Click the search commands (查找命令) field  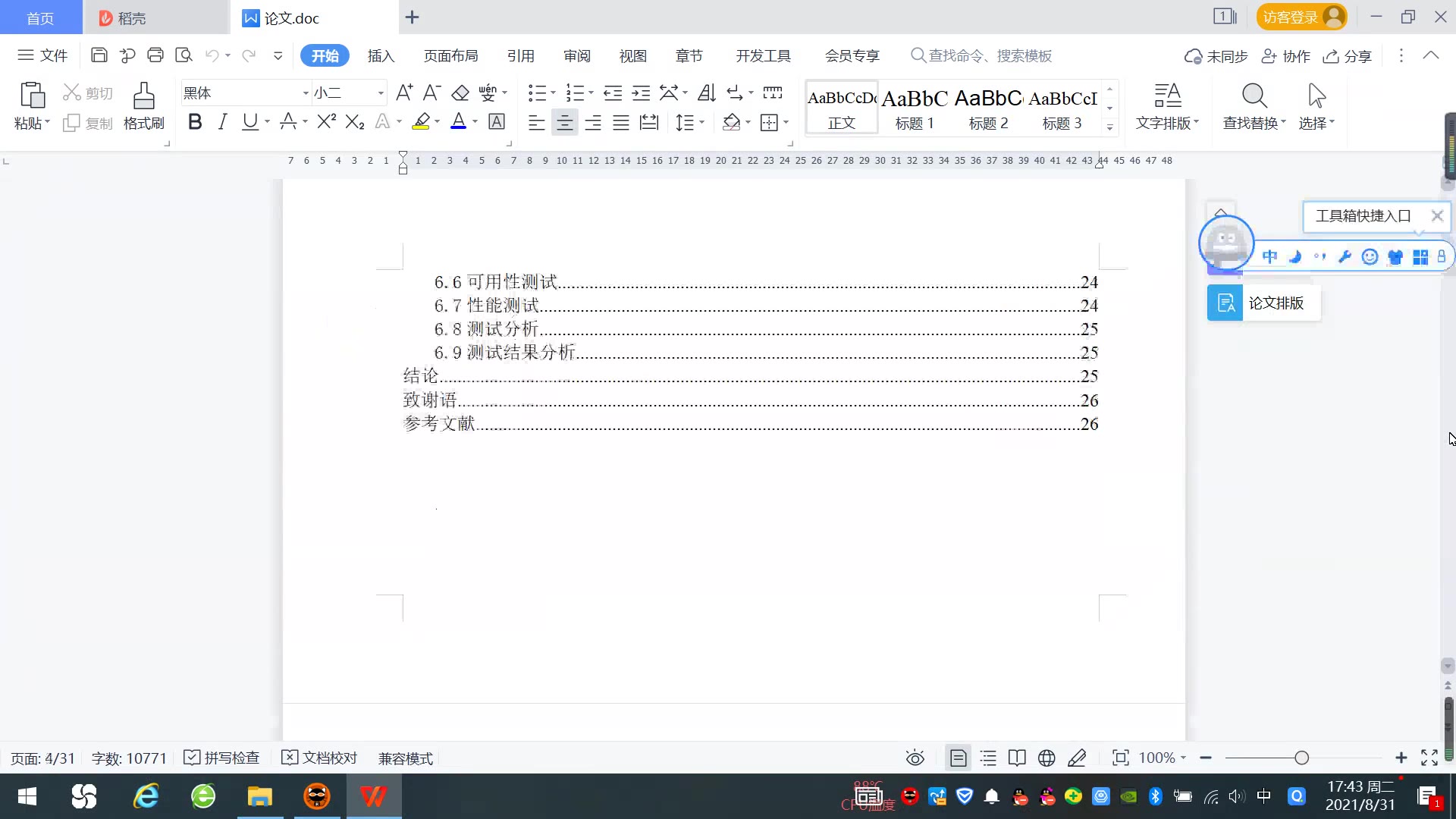pos(981,55)
